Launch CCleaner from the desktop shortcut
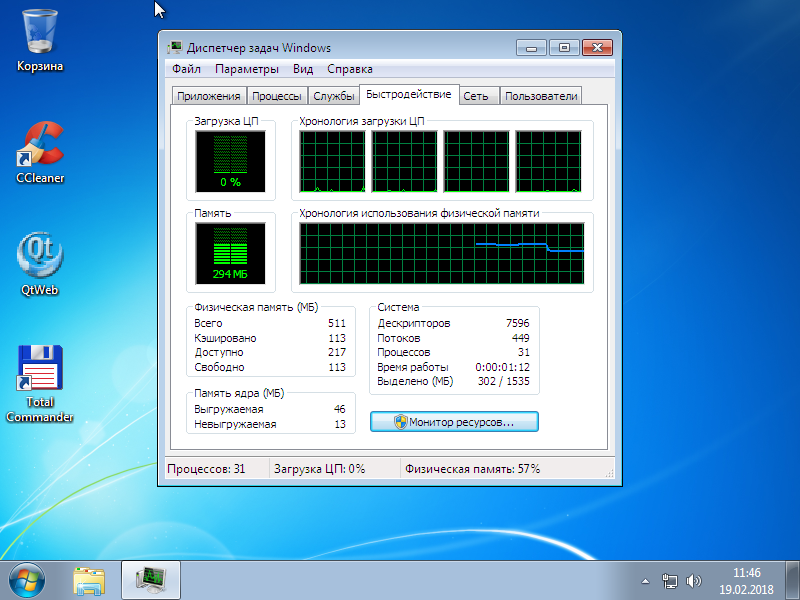The image size is (800, 600). point(40,153)
